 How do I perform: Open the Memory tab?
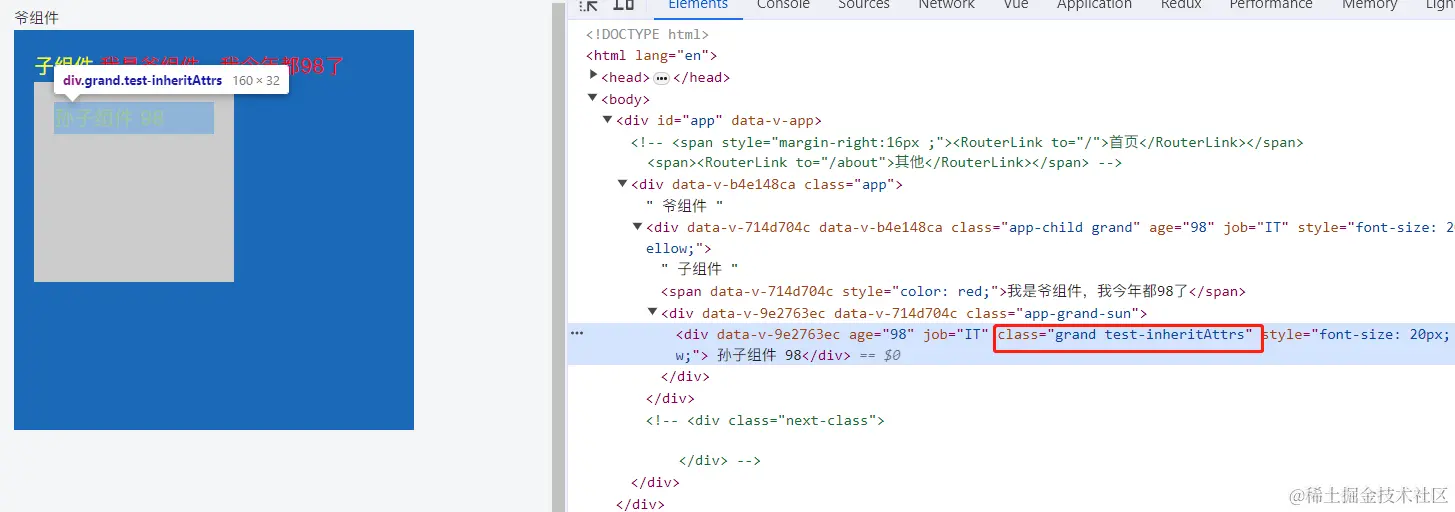click(x=1369, y=6)
